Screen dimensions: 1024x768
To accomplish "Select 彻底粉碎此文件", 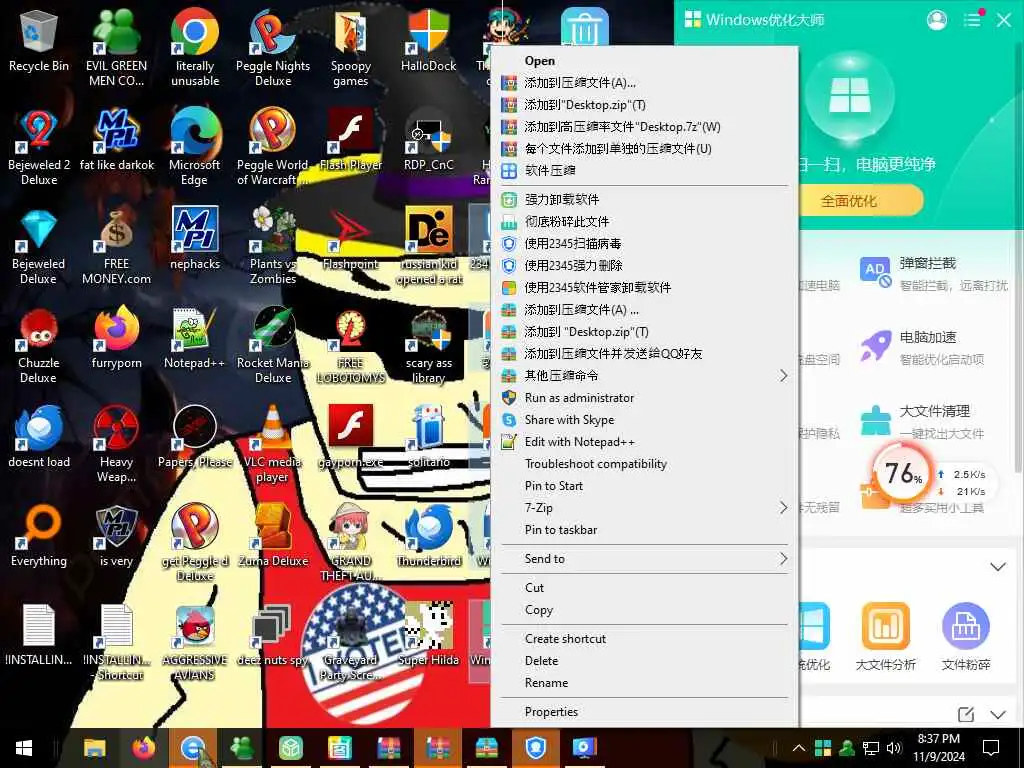I will 645,221.
